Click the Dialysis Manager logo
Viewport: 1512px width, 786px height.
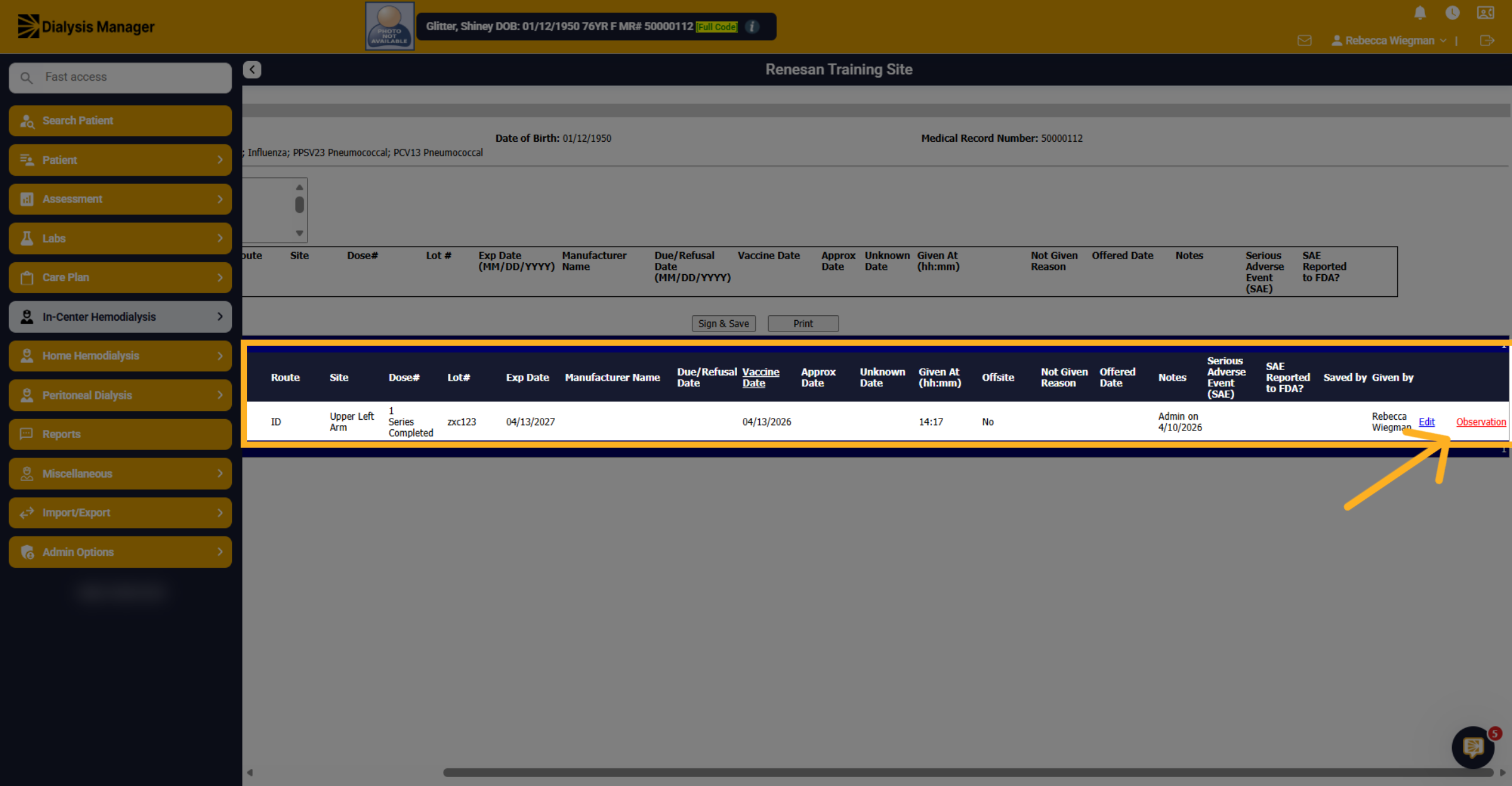tap(86, 26)
